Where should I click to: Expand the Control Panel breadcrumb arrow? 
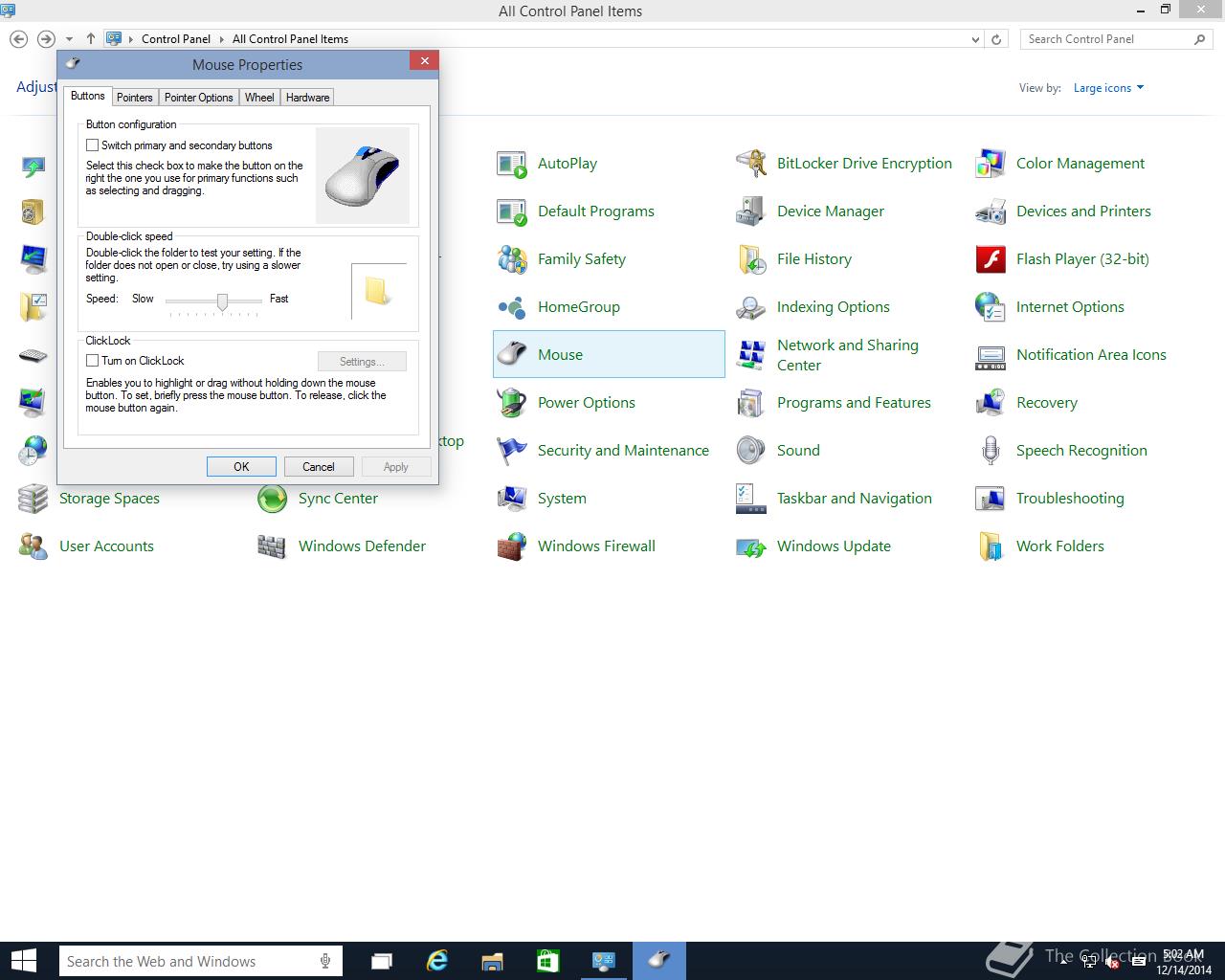[x=222, y=39]
